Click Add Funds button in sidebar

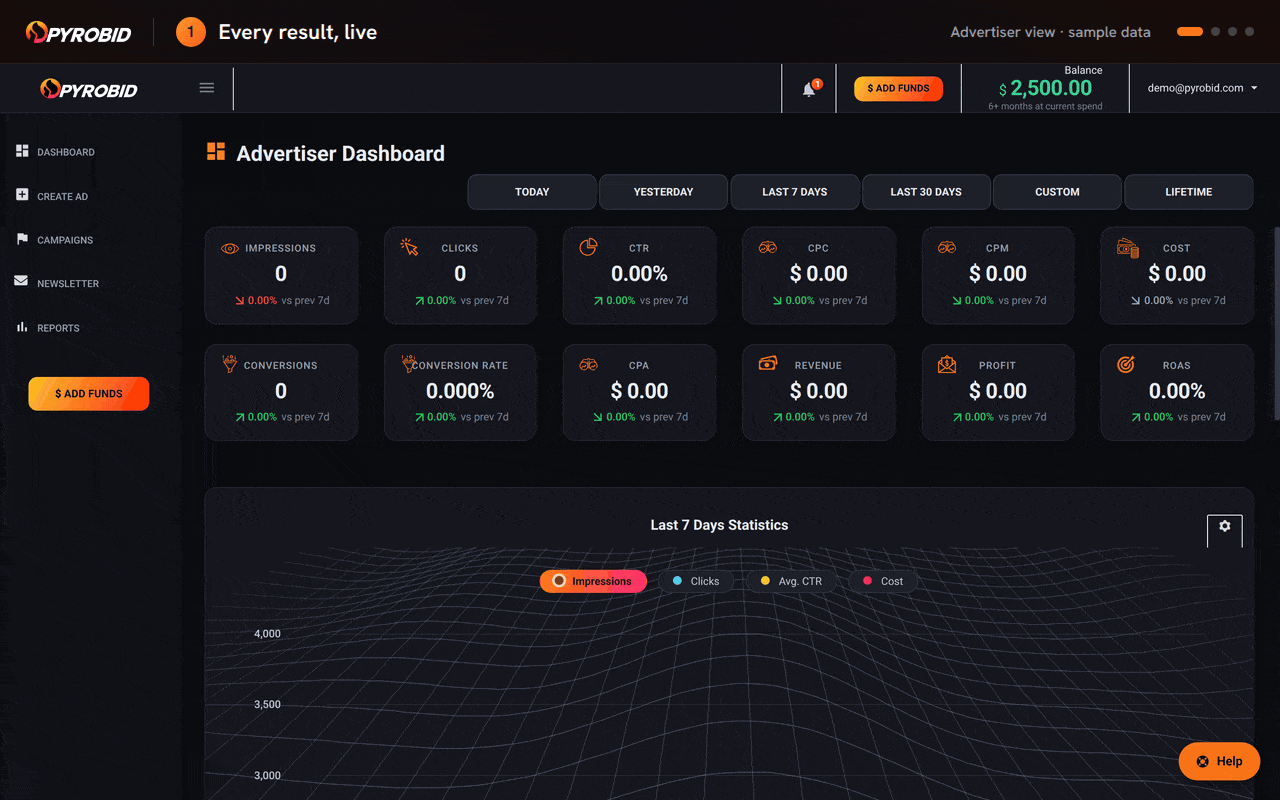point(89,394)
